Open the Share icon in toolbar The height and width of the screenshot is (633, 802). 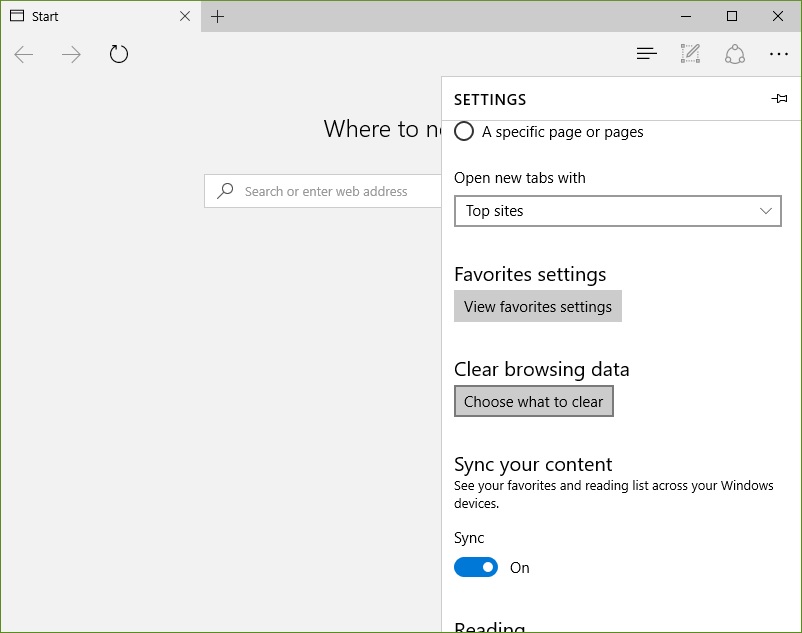click(x=734, y=54)
